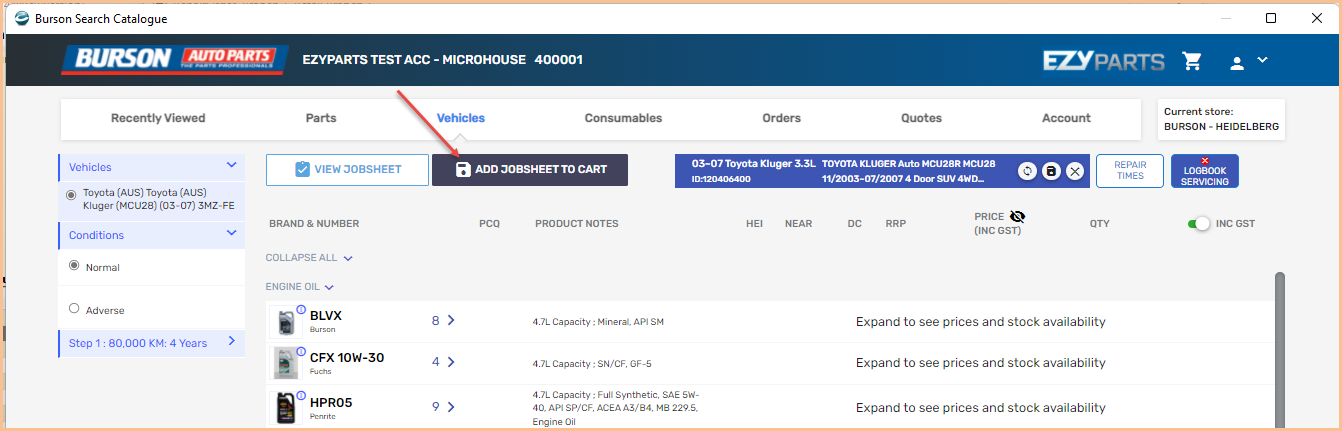This screenshot has width=1342, height=431.
Task: Click BLVX product thumbnail image
Action: [285, 322]
